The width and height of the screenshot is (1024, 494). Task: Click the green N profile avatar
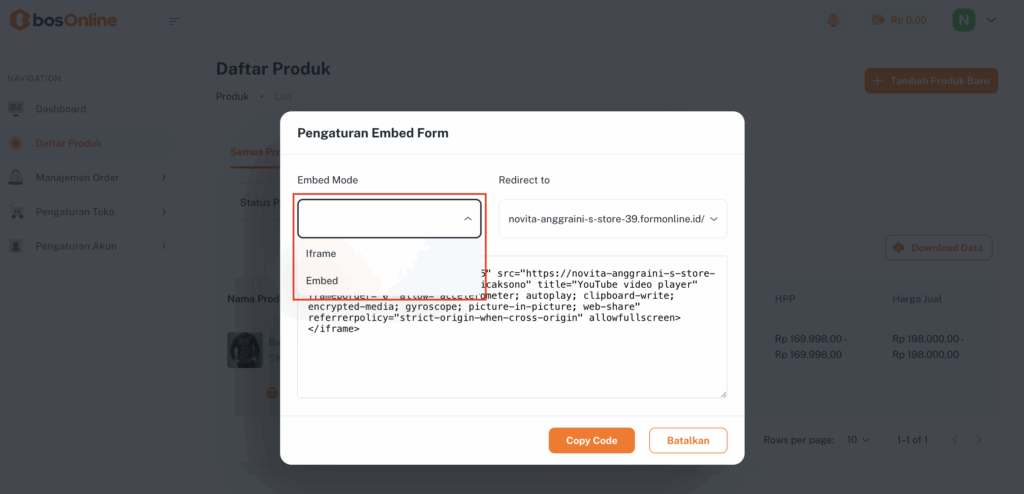click(x=964, y=20)
